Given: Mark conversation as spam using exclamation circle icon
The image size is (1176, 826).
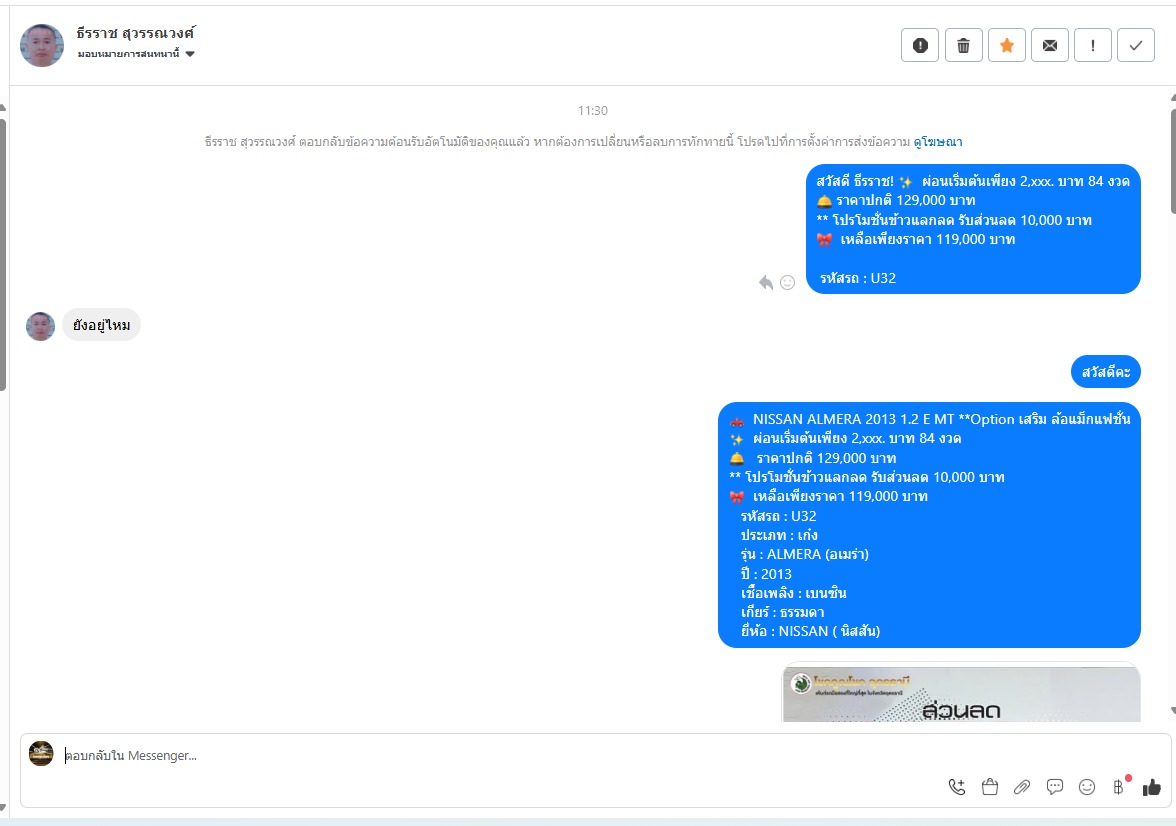Looking at the screenshot, I should pos(920,46).
